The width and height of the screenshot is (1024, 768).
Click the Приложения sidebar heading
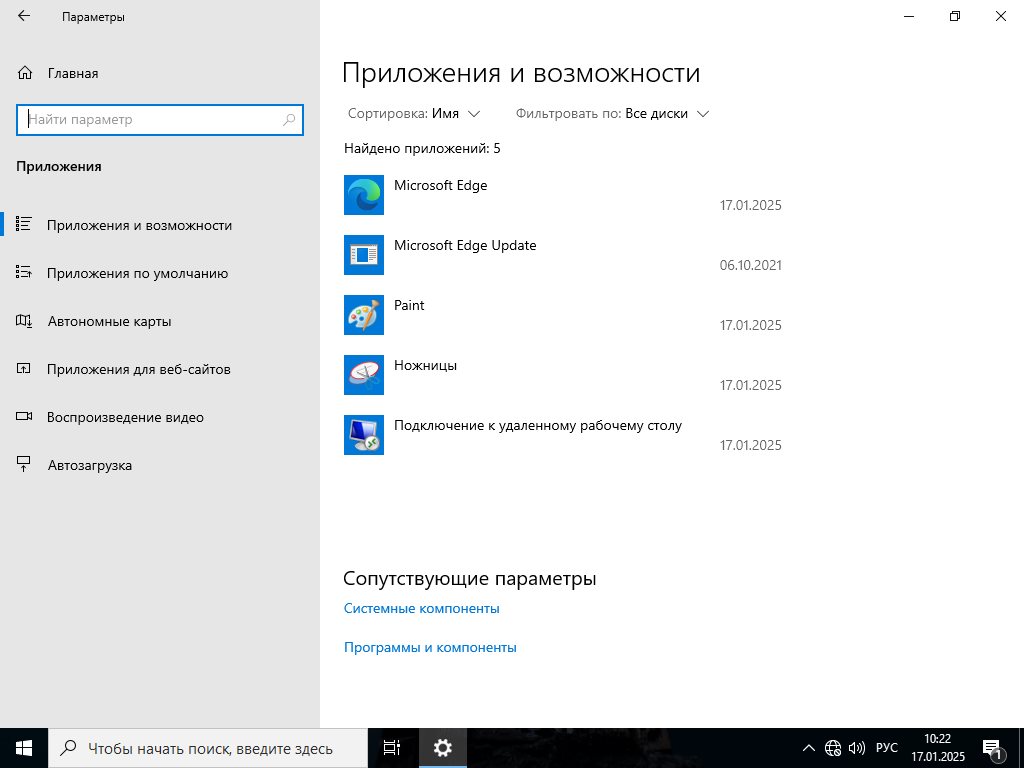point(59,166)
